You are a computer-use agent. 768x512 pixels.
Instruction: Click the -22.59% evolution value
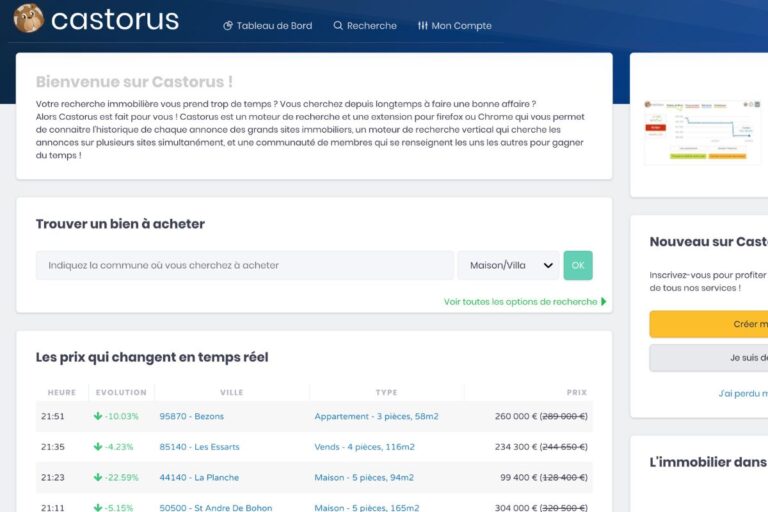(x=121, y=477)
